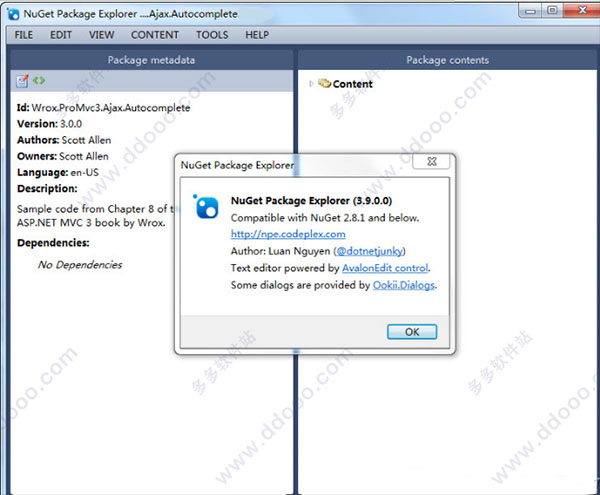Open the FILE menu

click(24, 35)
